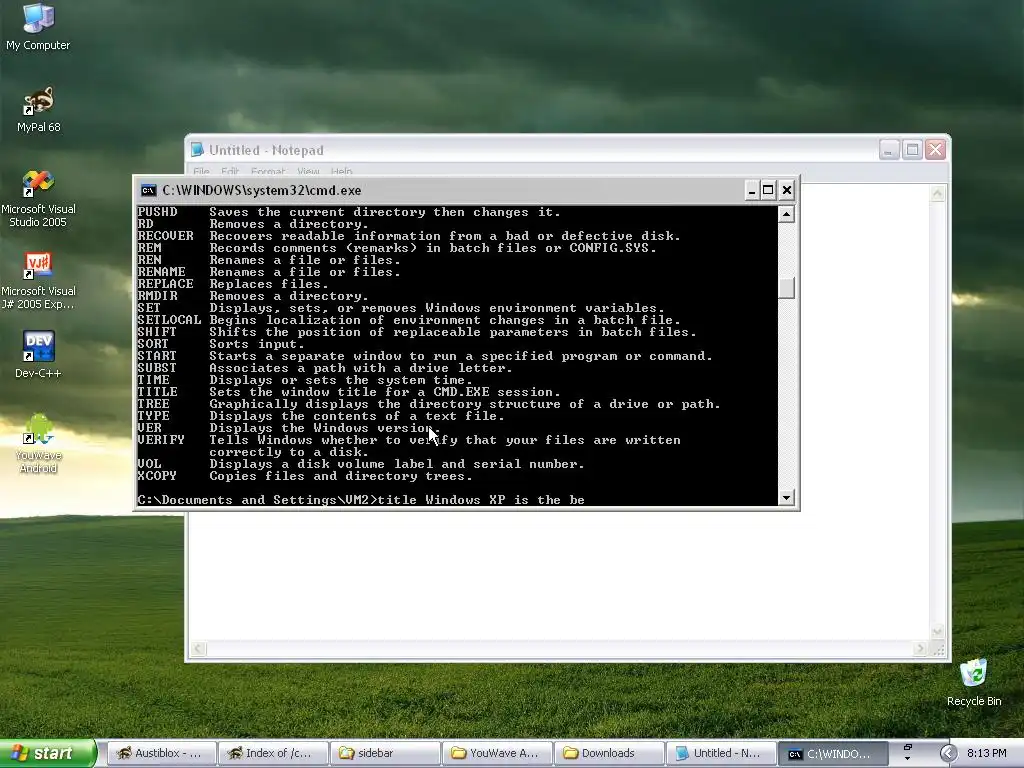Open the Start menu

[x=48, y=753]
